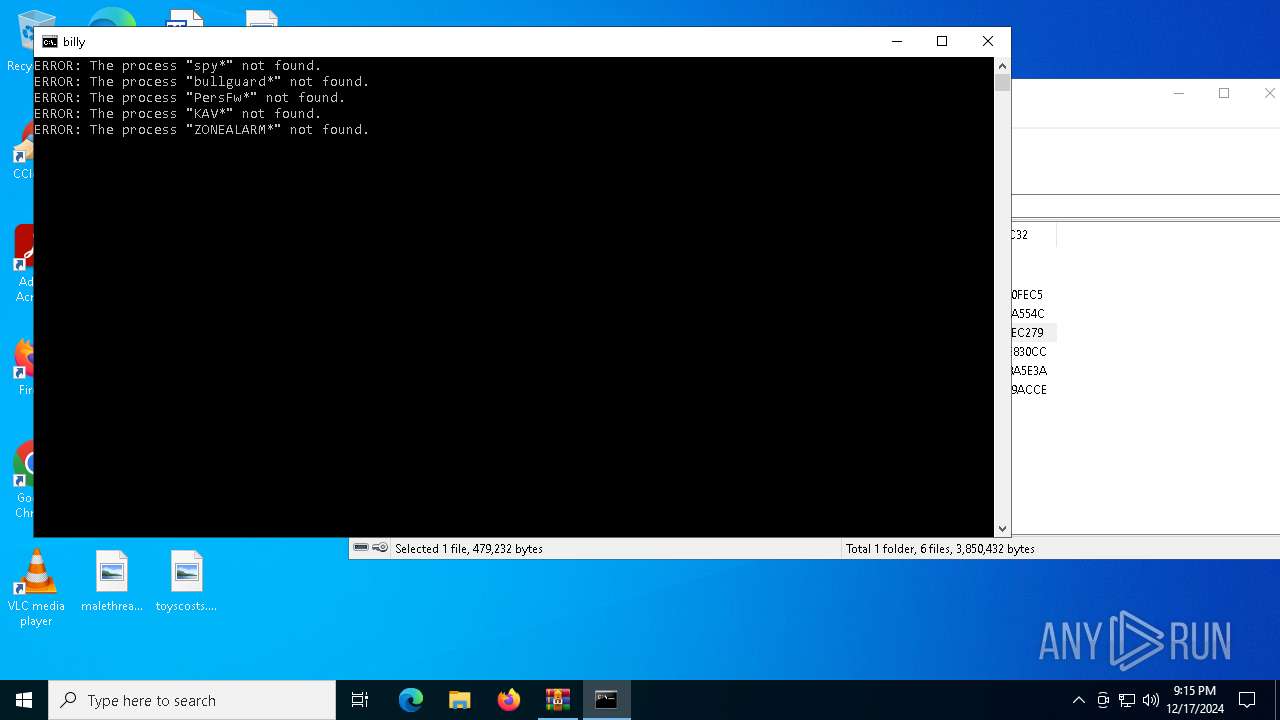Click console scrollbar up arrow
The width and height of the screenshot is (1280, 720).
pyautogui.click(x=1002, y=66)
